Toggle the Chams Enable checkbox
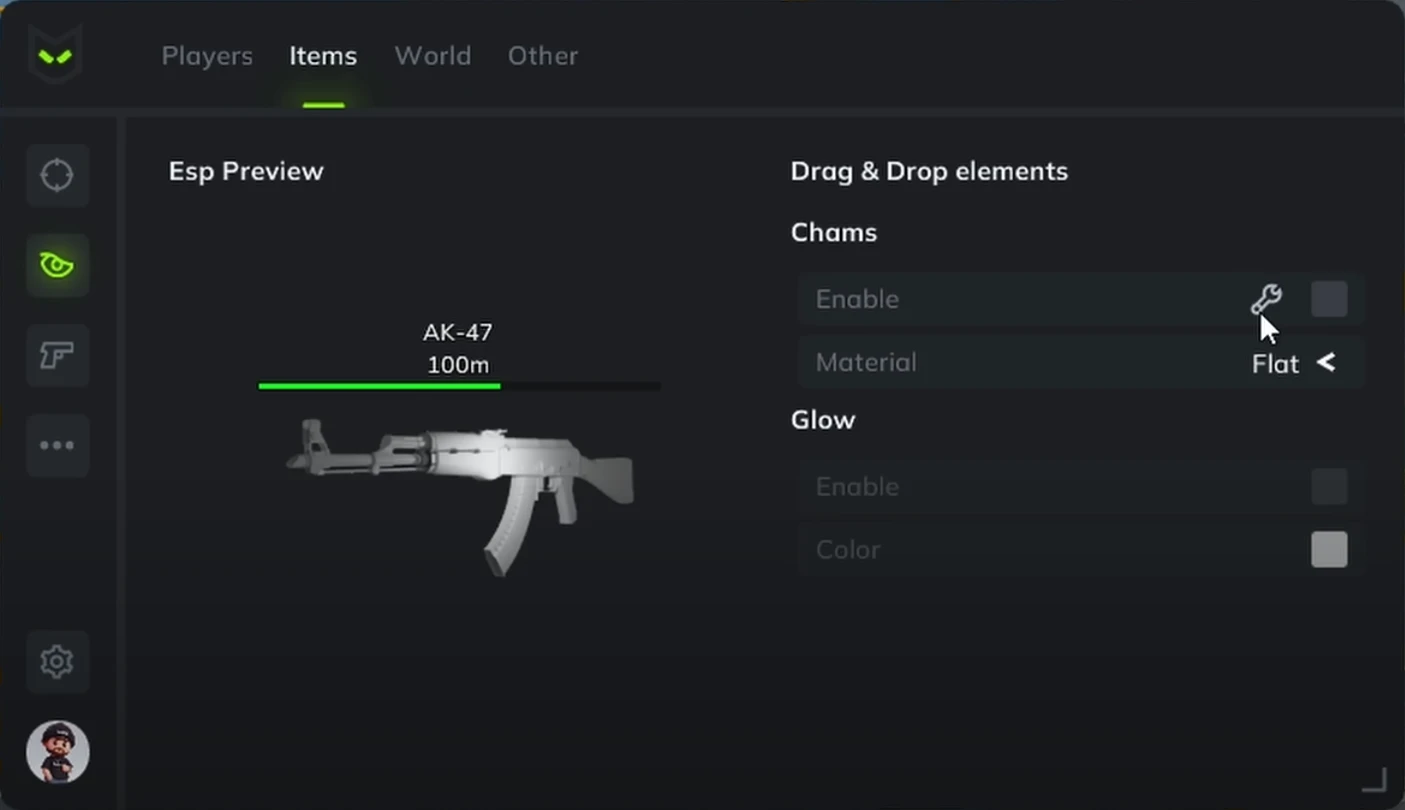1405x810 pixels. (1329, 299)
